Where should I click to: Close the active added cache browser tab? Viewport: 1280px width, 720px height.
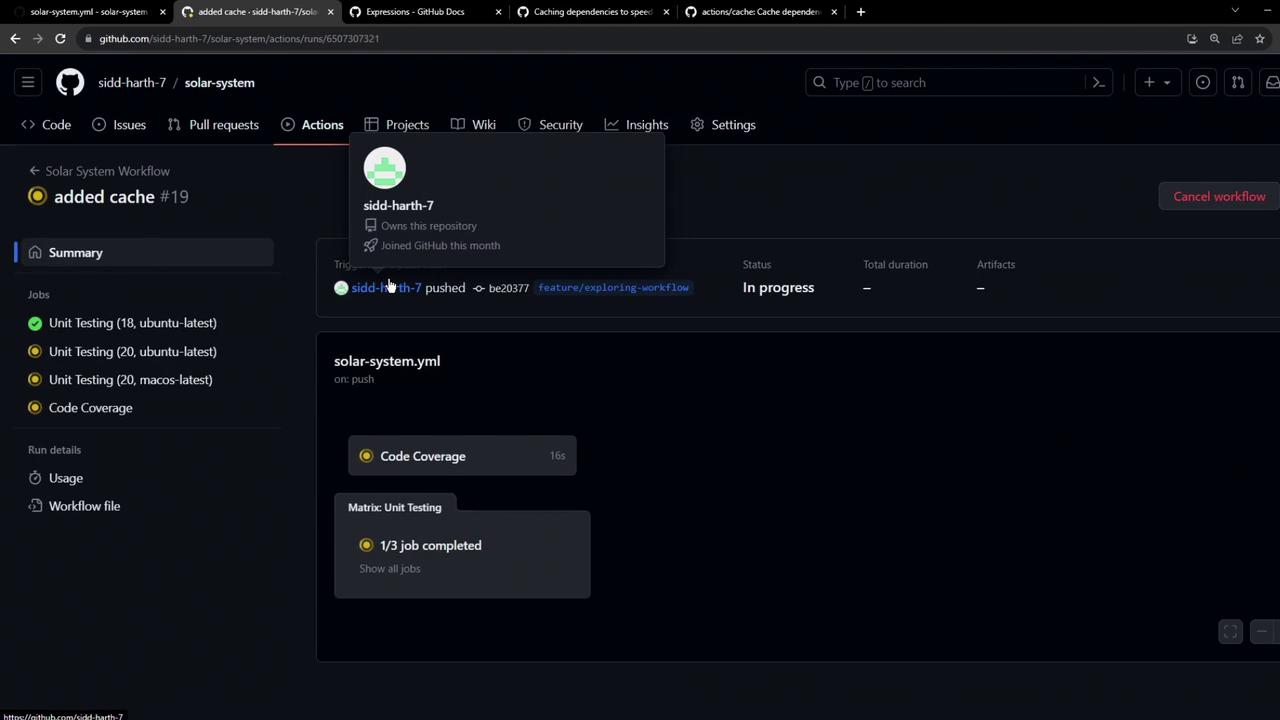point(330,12)
